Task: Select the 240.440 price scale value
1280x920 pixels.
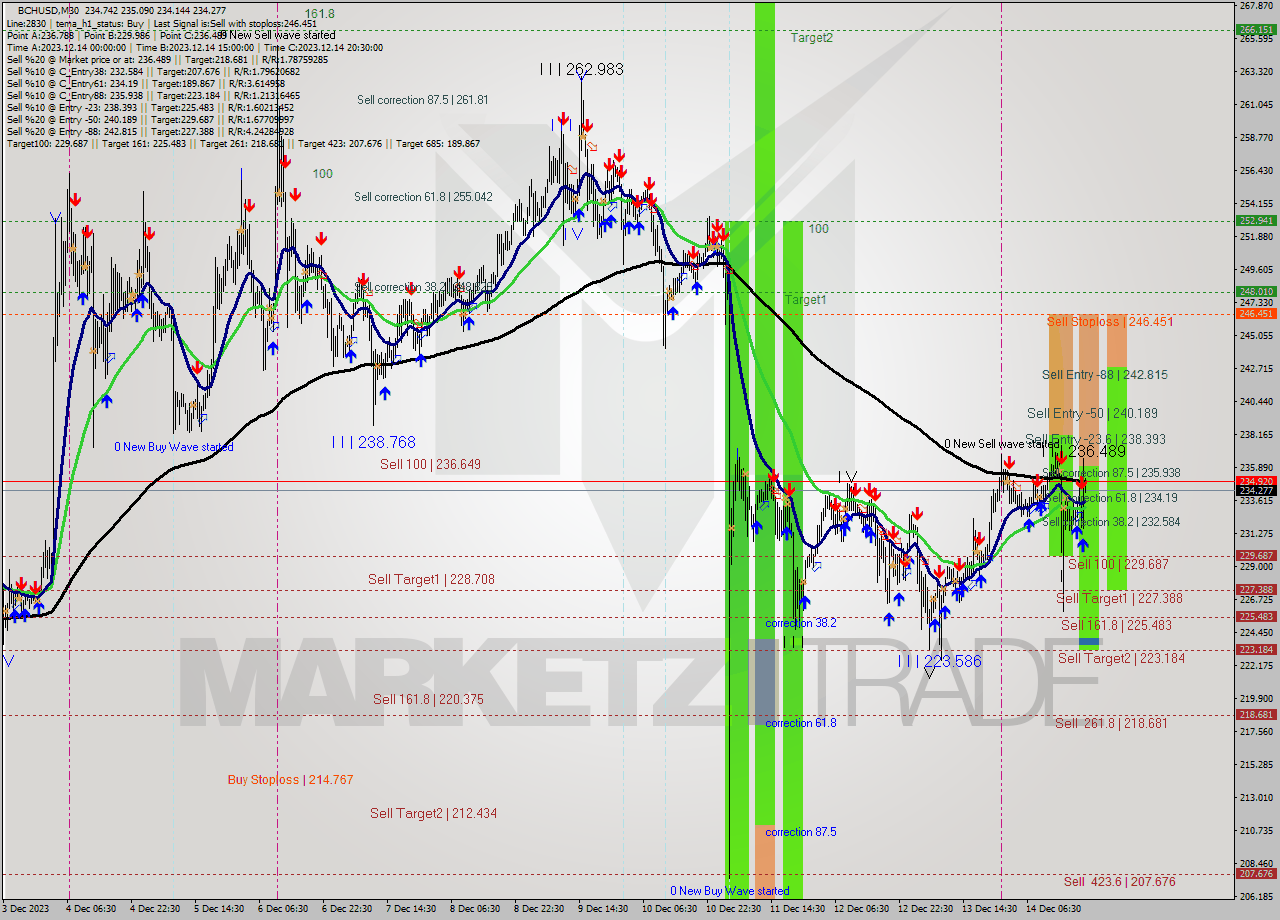Action: (1256, 401)
